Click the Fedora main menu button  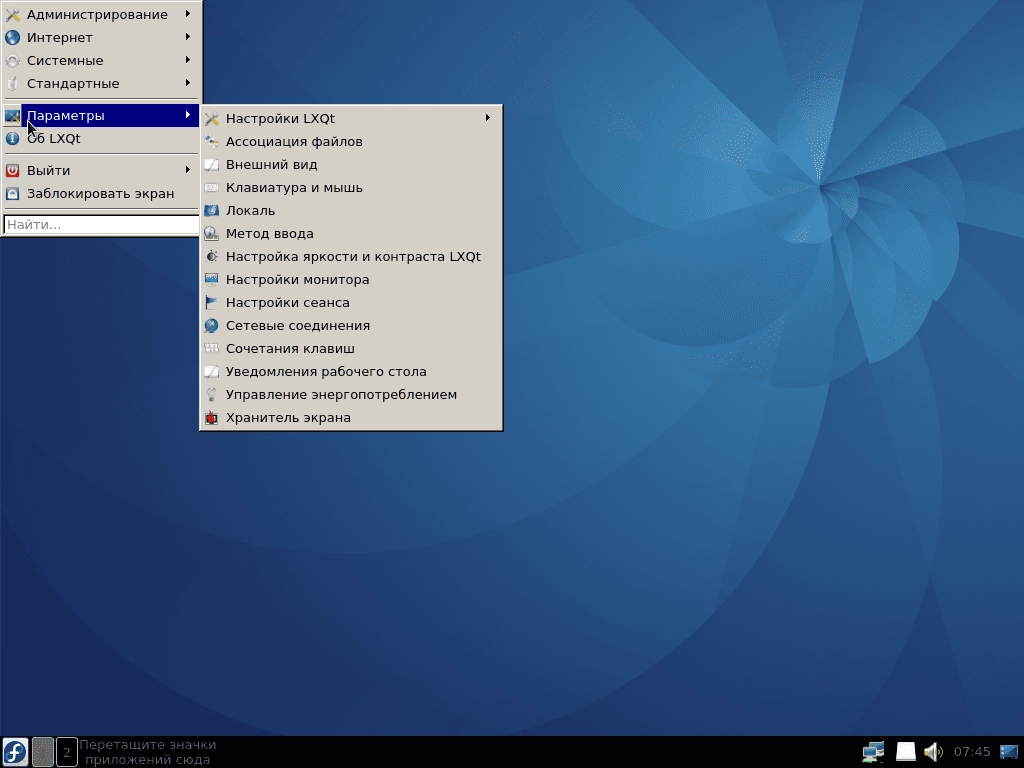[x=15, y=752]
